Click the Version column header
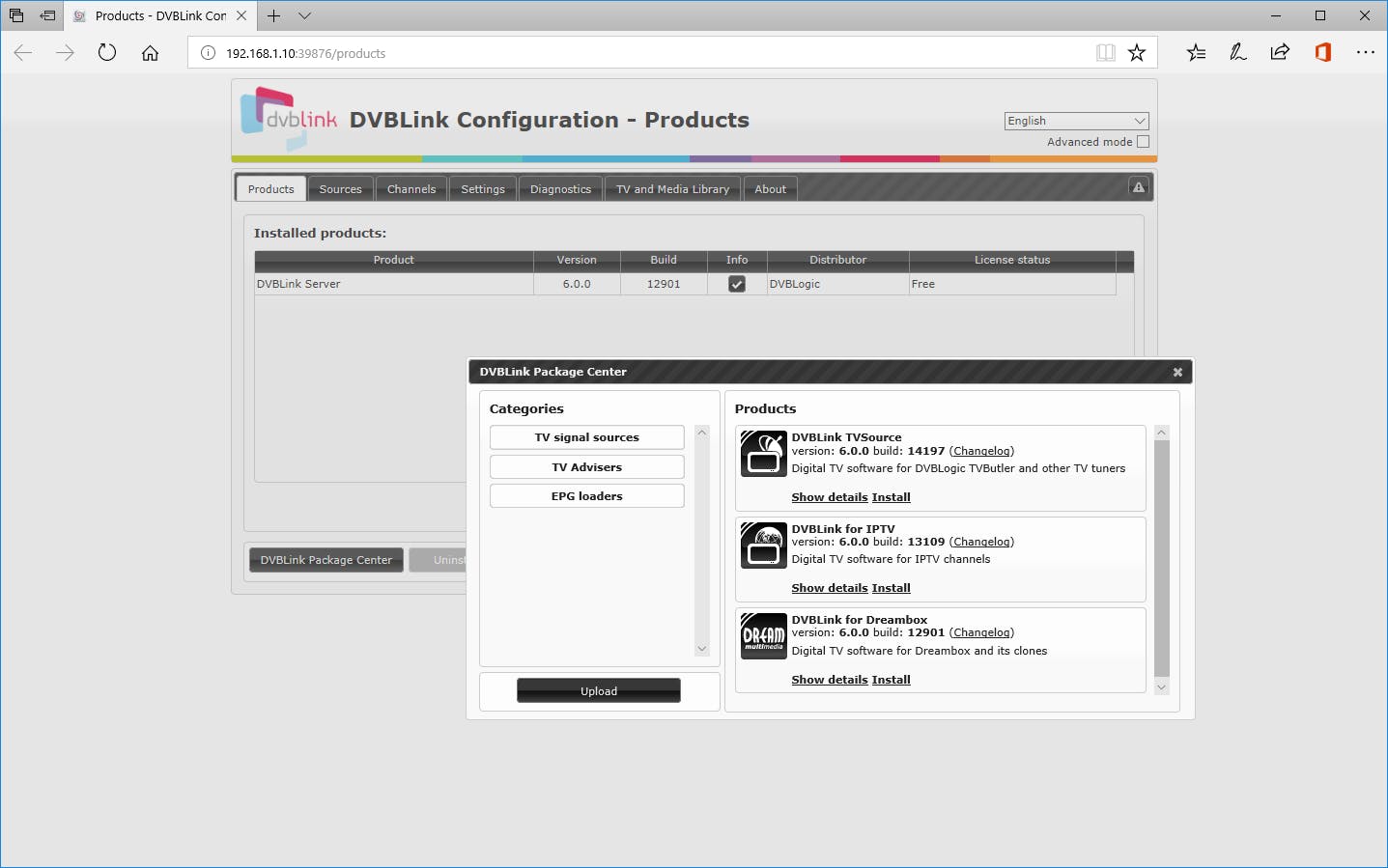 click(577, 260)
